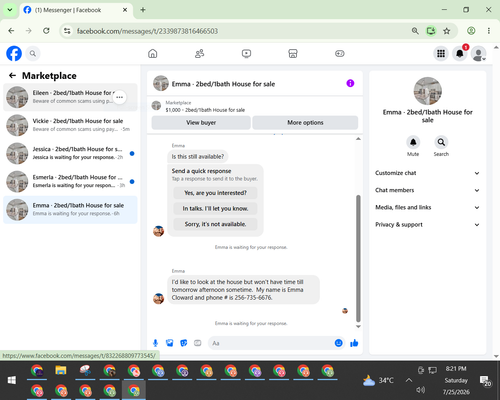This screenshot has height=400, width=500.
Task: Expand Chat members section
Action: click(427, 190)
